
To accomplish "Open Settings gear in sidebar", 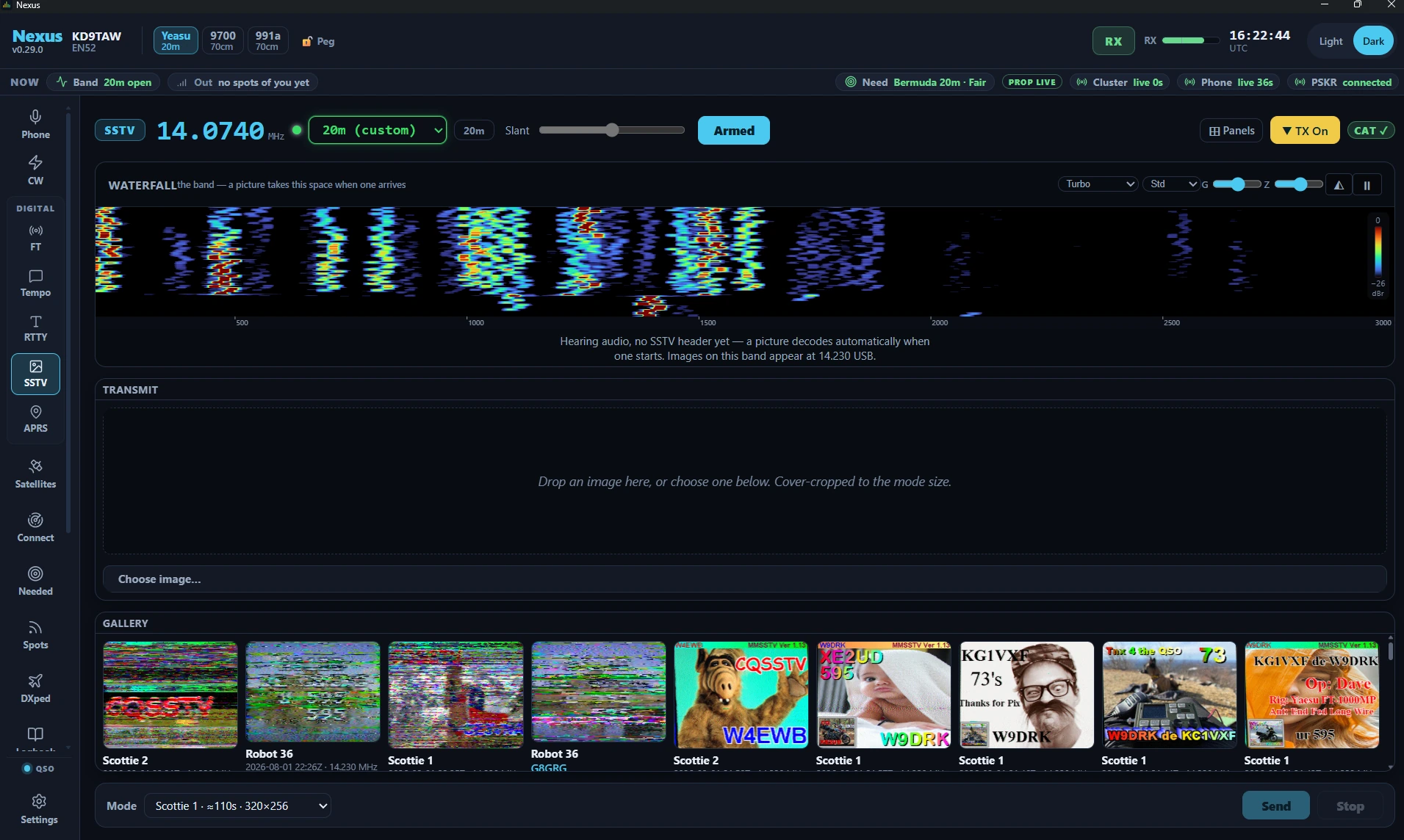I will coord(39,810).
